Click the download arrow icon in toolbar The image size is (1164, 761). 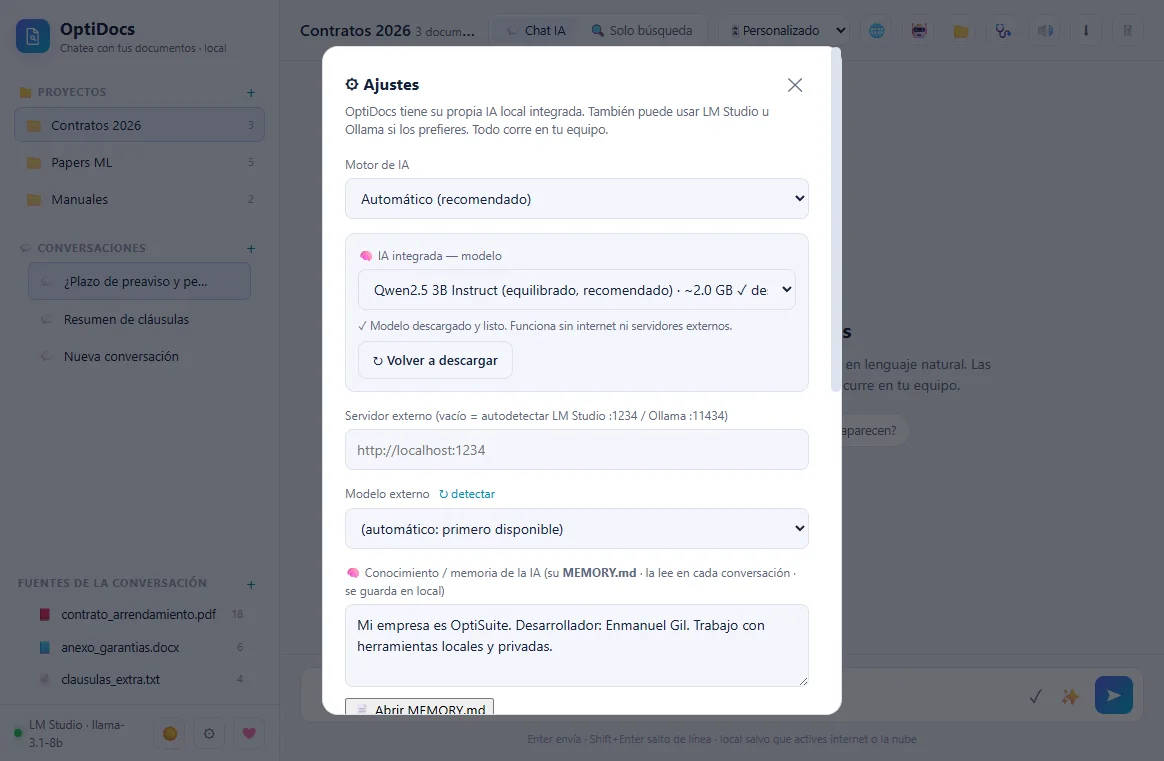[1086, 30]
